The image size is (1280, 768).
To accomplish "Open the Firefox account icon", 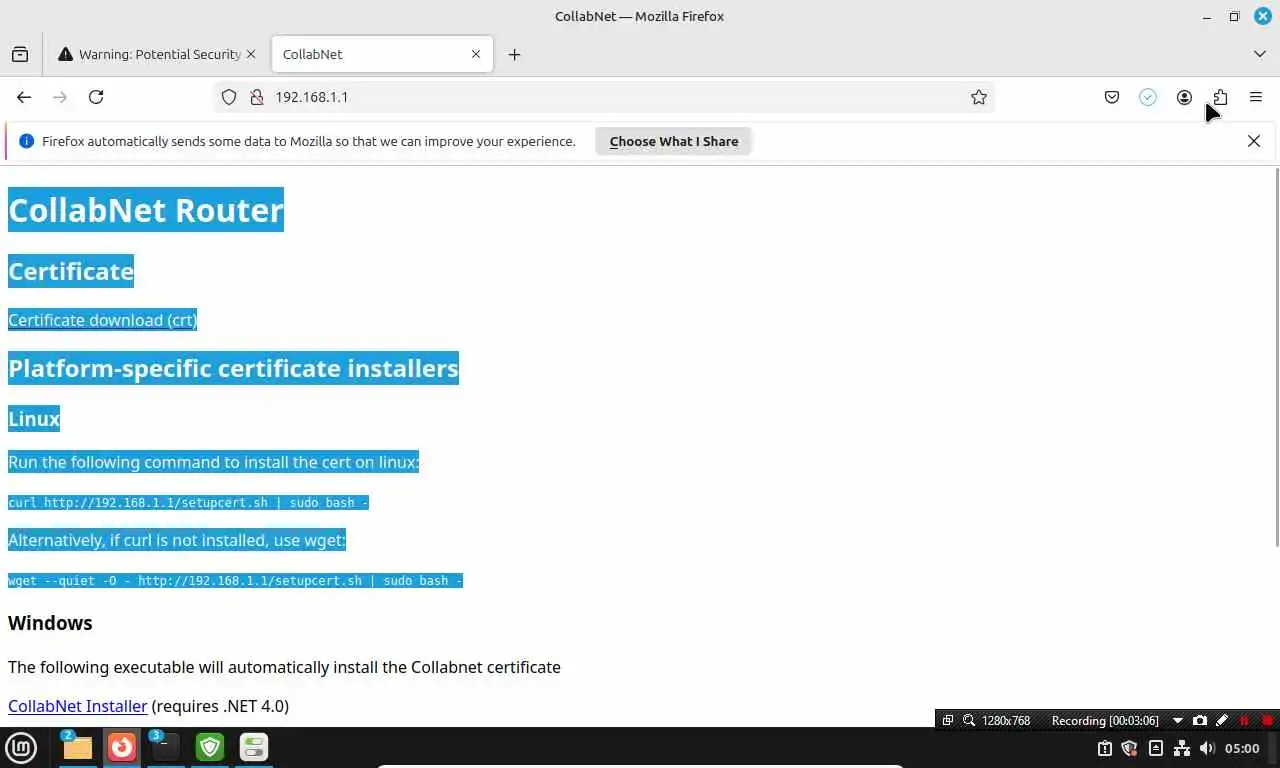I will coord(1184,97).
